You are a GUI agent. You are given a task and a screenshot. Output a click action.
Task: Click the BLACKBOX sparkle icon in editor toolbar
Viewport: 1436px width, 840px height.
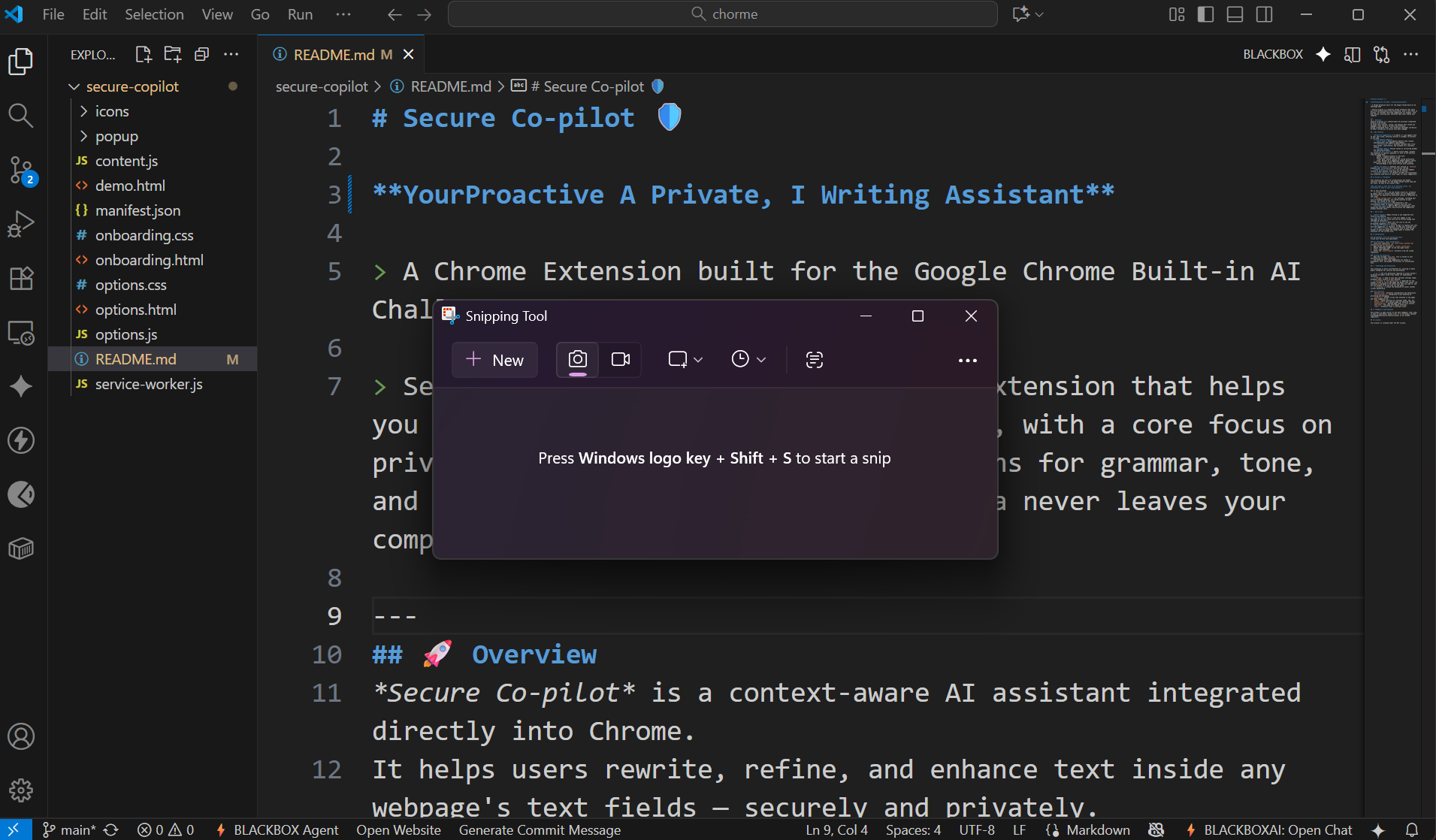point(1323,54)
